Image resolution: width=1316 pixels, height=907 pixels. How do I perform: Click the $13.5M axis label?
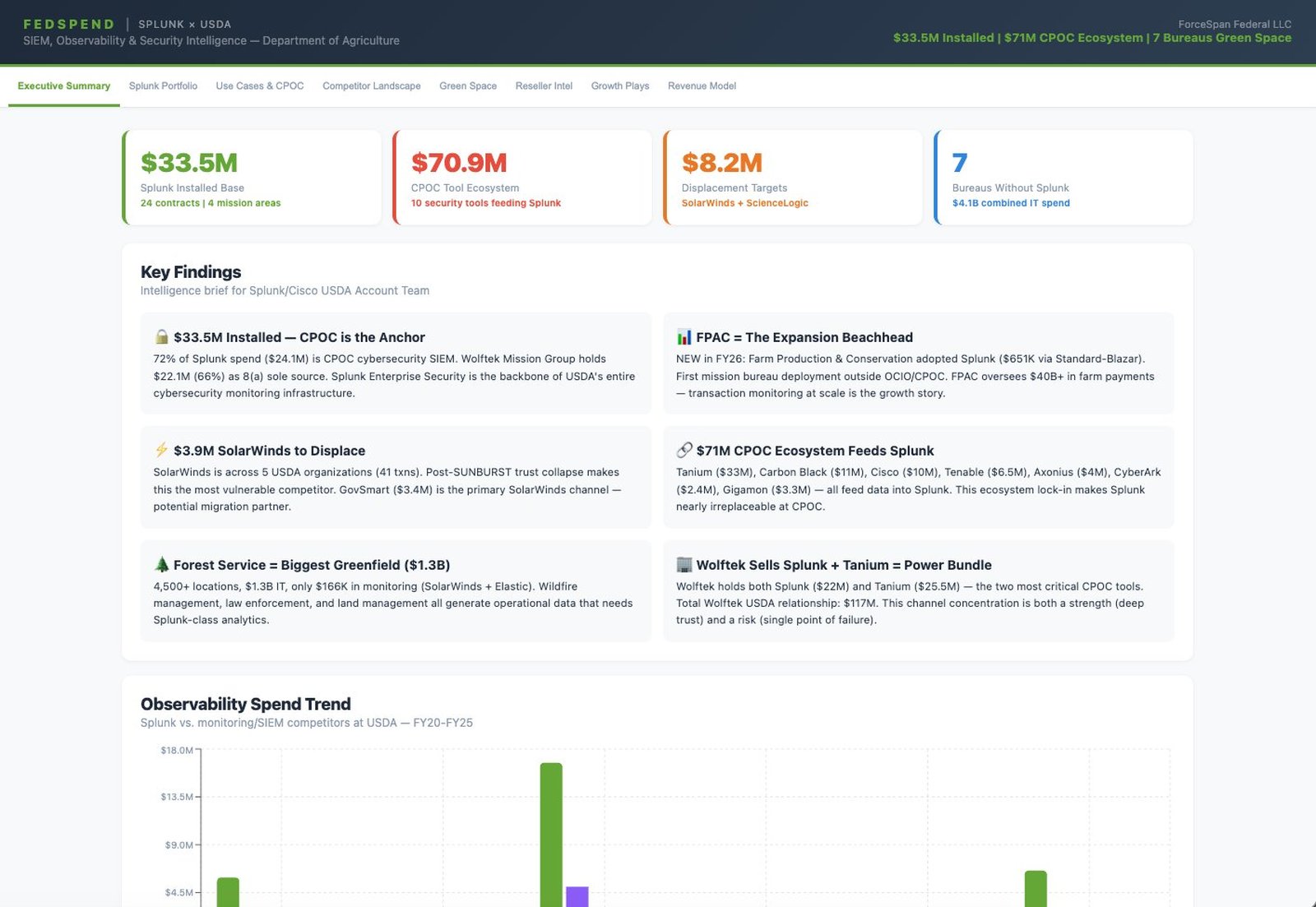point(177,798)
